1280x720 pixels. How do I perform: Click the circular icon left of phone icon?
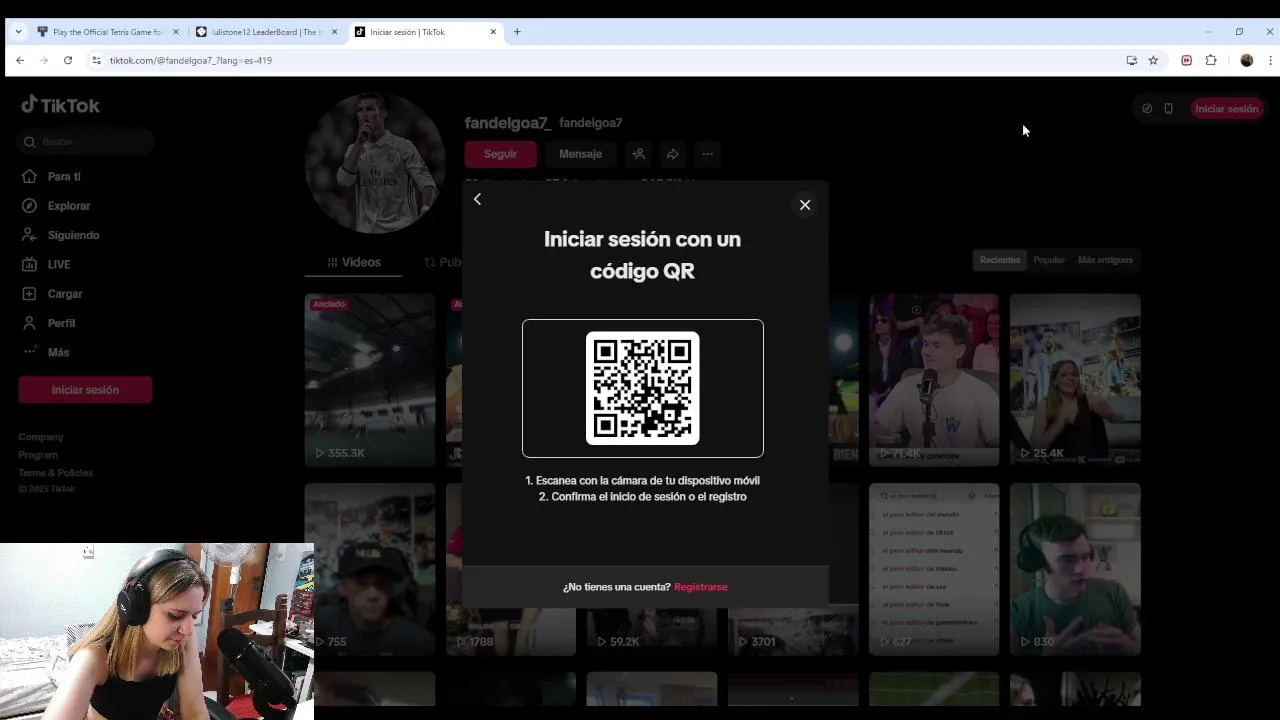tap(1147, 109)
